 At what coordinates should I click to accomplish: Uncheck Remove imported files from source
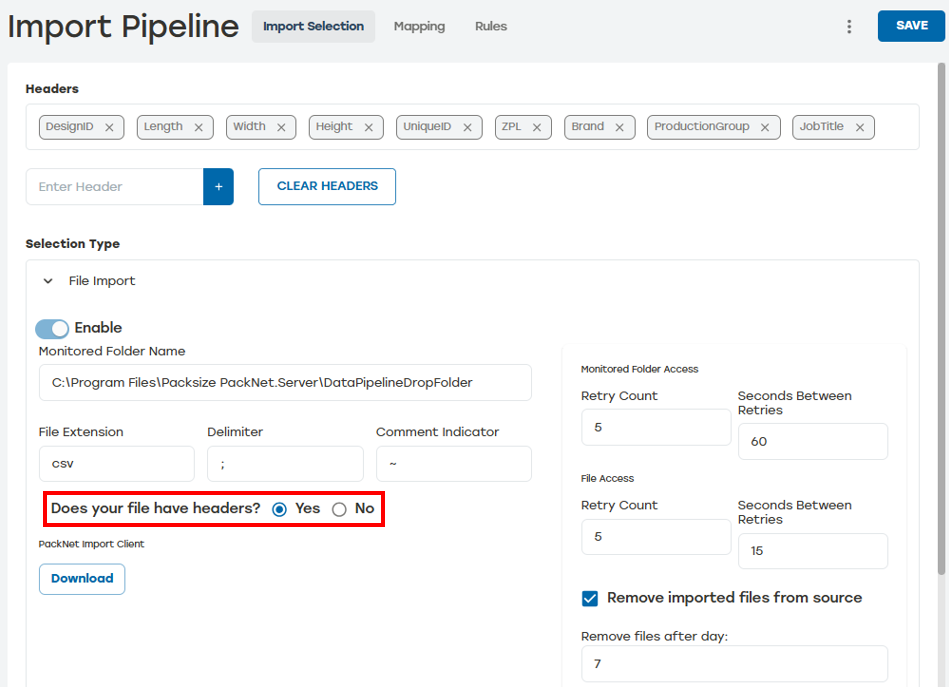tap(590, 599)
